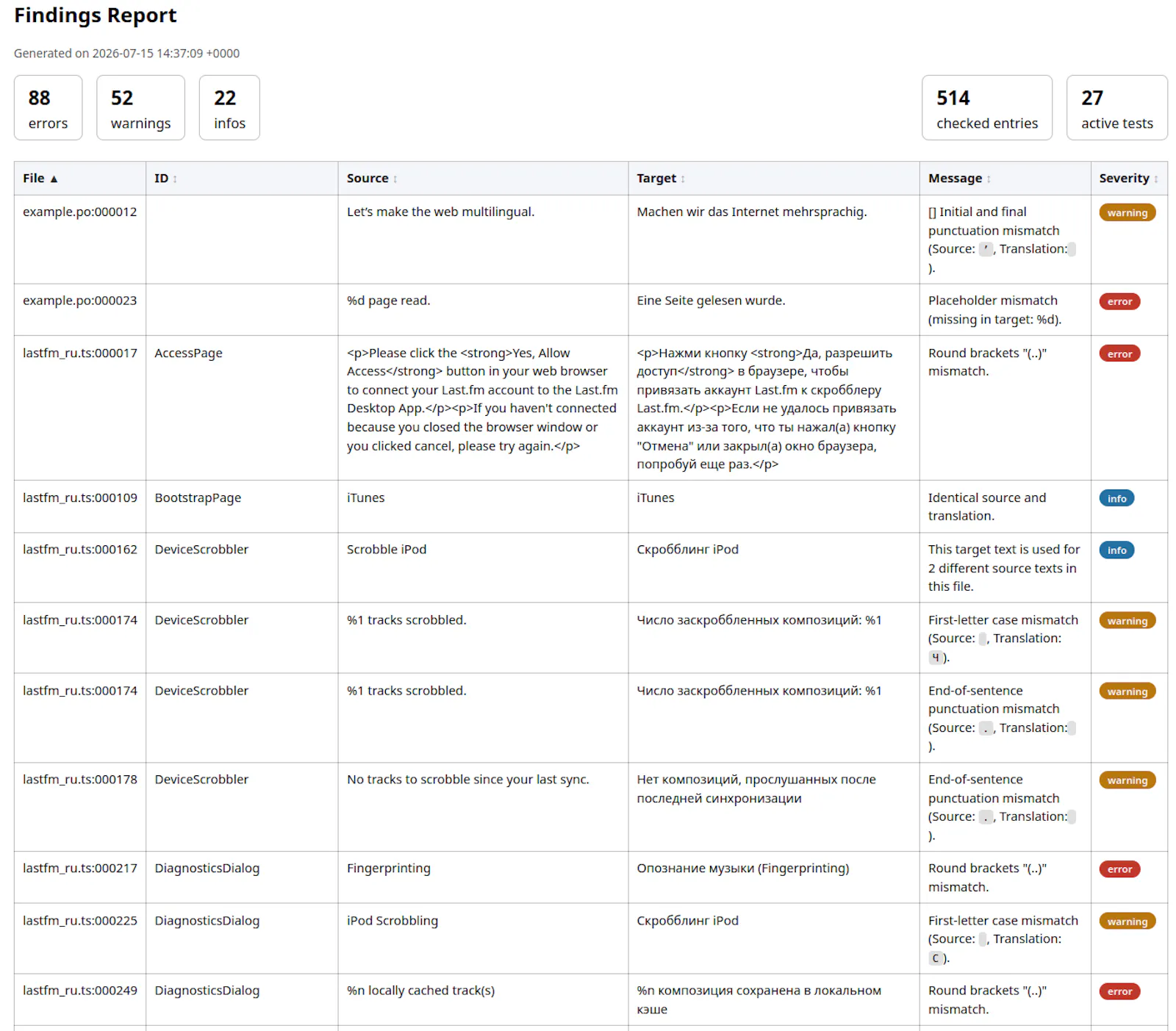Select the 22 infos summary card
Viewport: 1176px width, 1031px height.
click(229, 107)
